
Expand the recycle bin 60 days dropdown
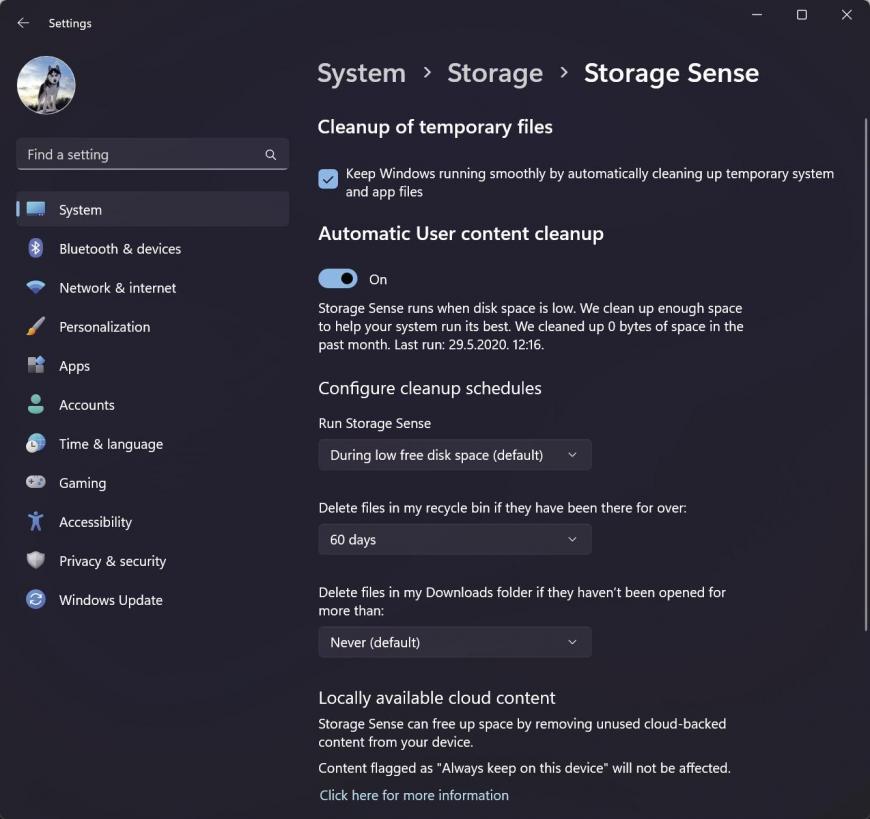click(x=455, y=539)
